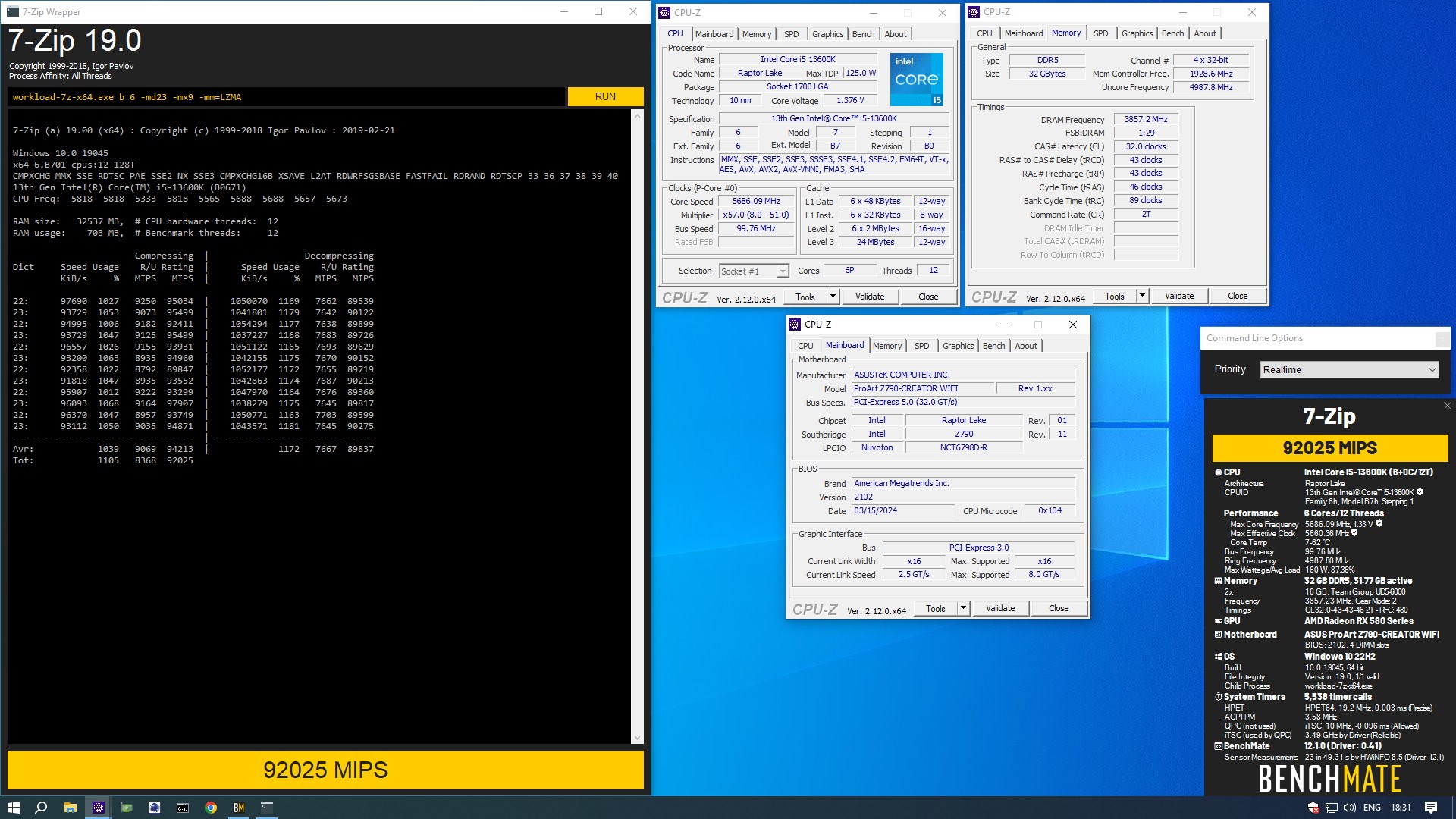Image resolution: width=1456 pixels, height=819 pixels.
Task: Click the ENG language indicator in tray
Action: pyautogui.click(x=1372, y=808)
